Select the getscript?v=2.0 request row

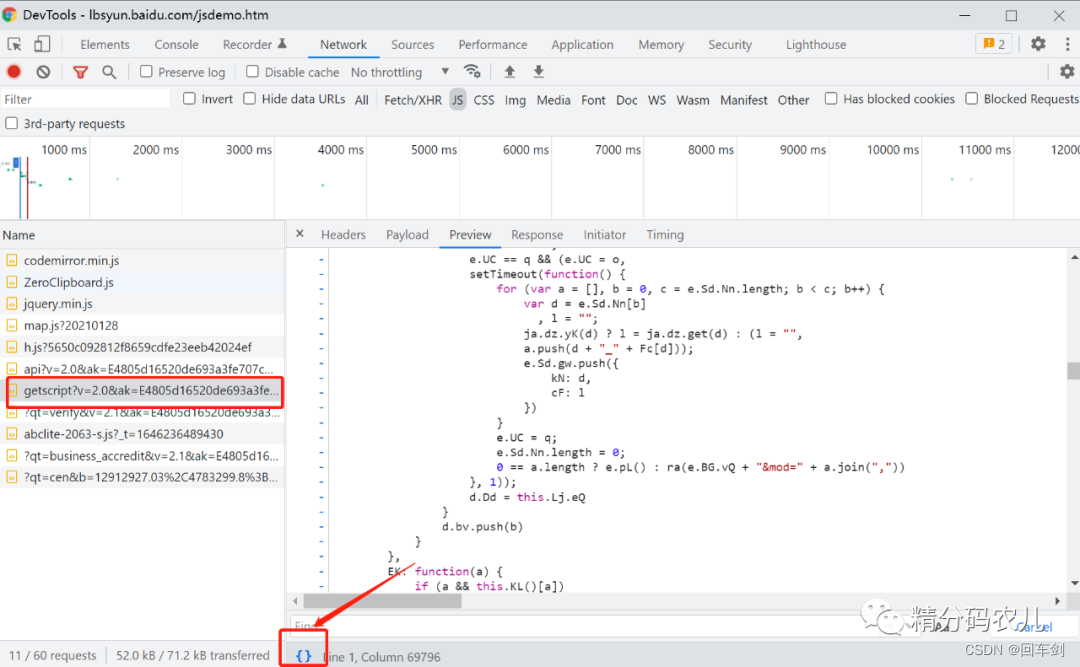(142, 391)
